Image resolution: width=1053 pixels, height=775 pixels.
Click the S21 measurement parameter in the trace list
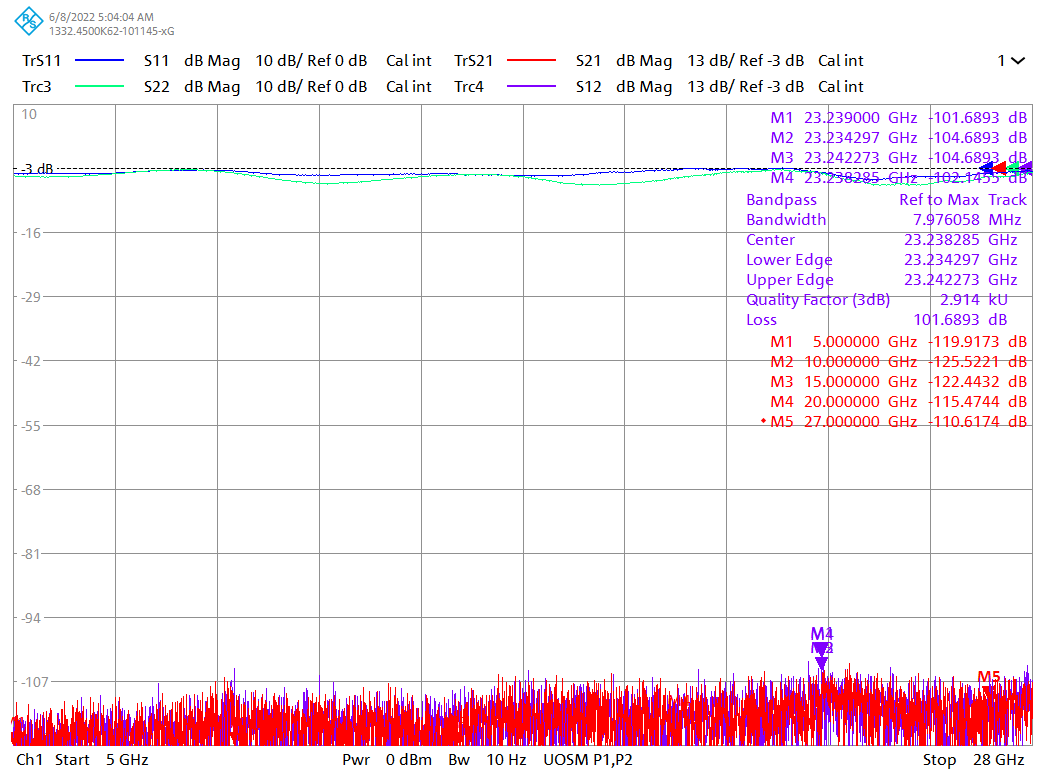point(588,61)
